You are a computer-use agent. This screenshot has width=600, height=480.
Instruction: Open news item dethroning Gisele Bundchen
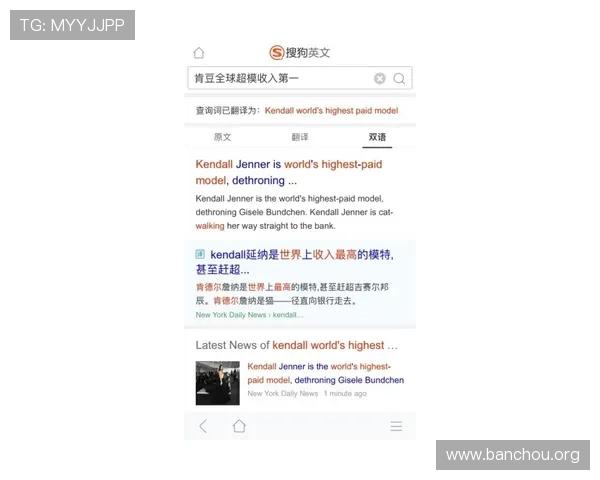pos(326,373)
